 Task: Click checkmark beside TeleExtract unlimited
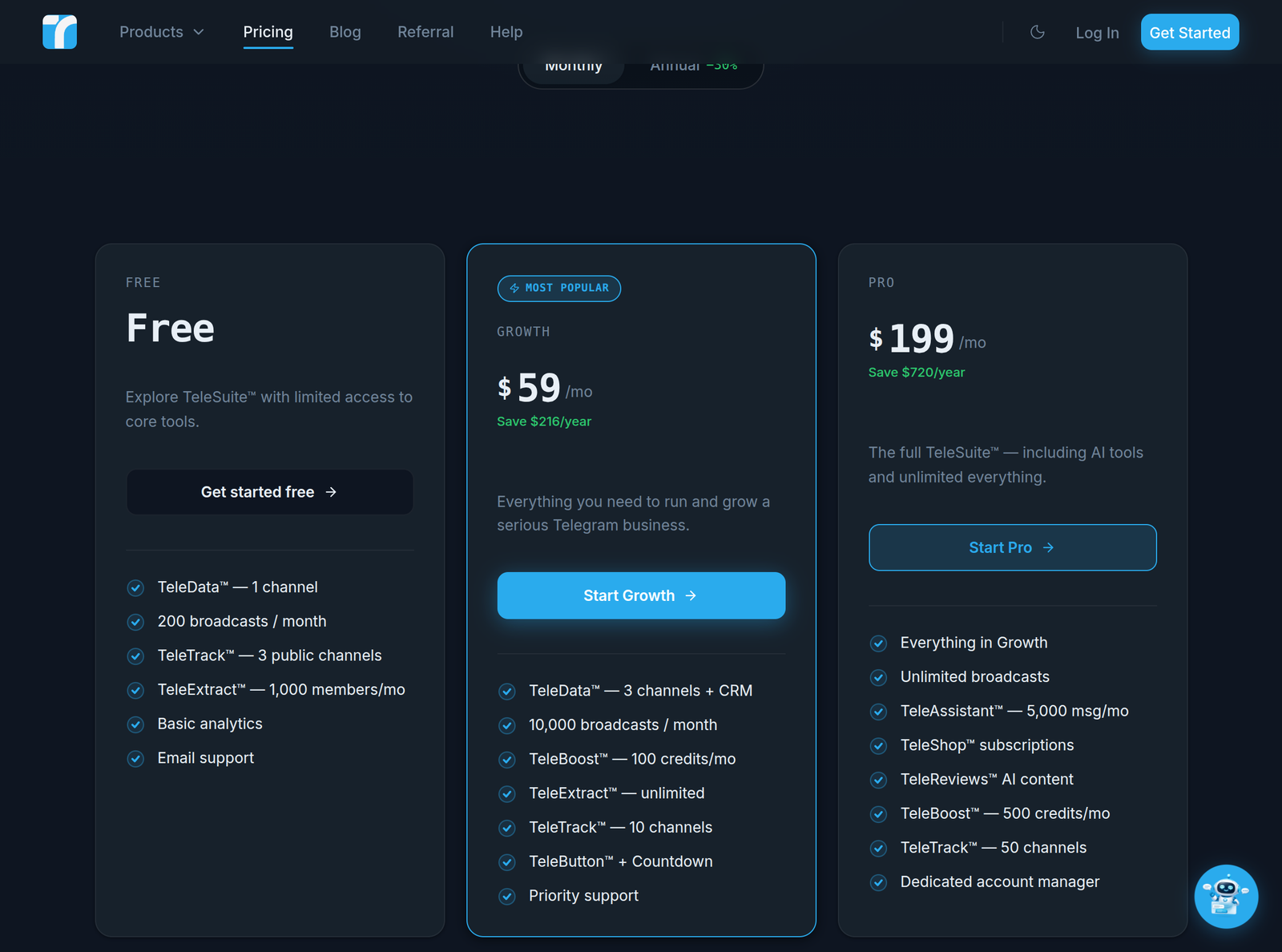pyautogui.click(x=507, y=794)
